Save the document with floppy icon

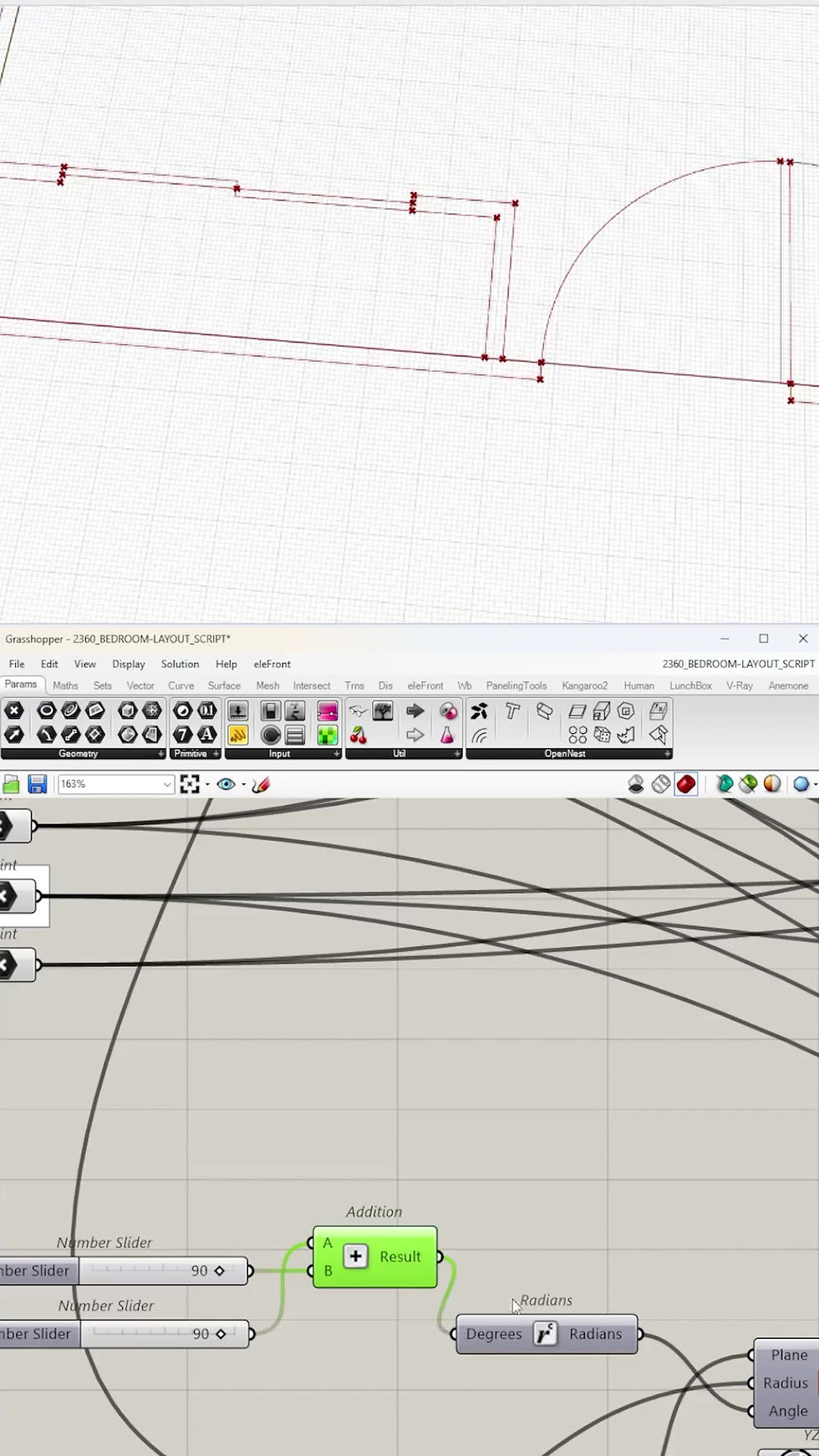37,784
